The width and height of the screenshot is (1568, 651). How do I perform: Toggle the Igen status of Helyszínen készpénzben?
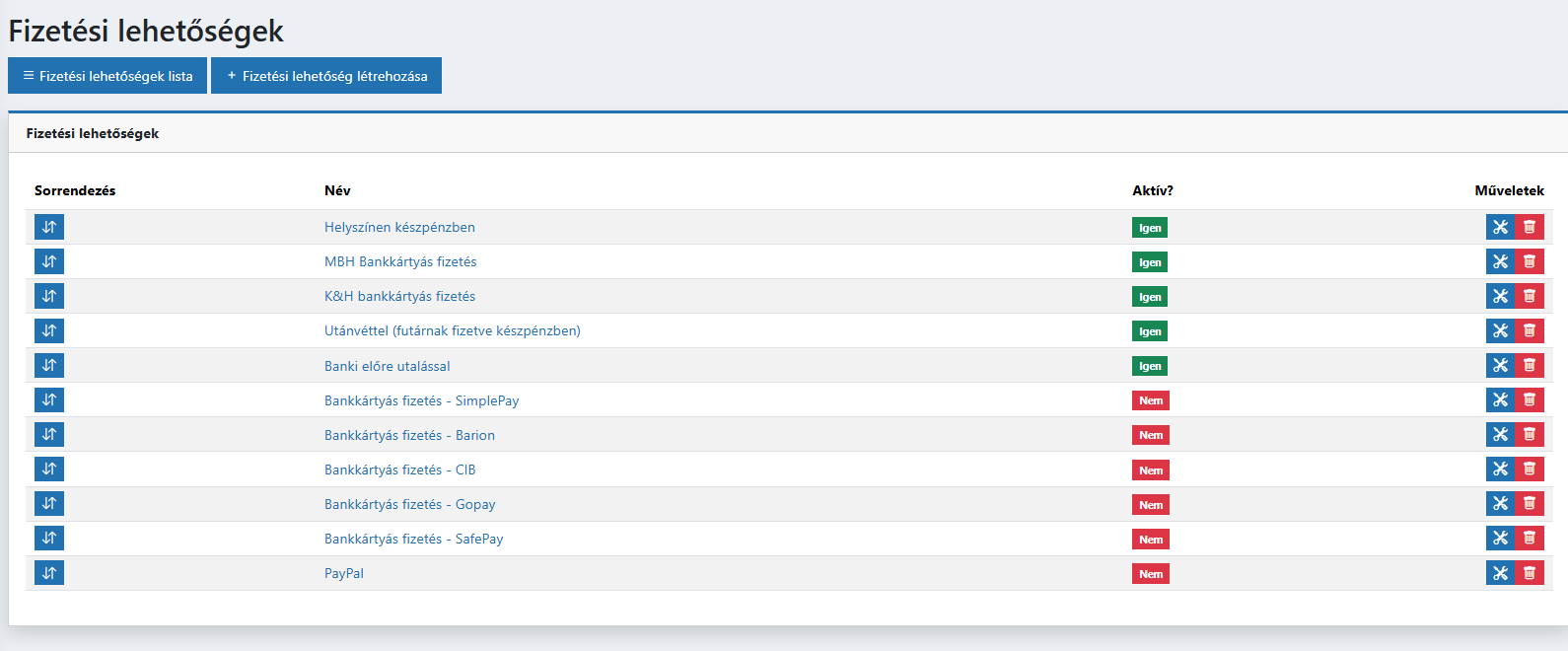click(1150, 228)
